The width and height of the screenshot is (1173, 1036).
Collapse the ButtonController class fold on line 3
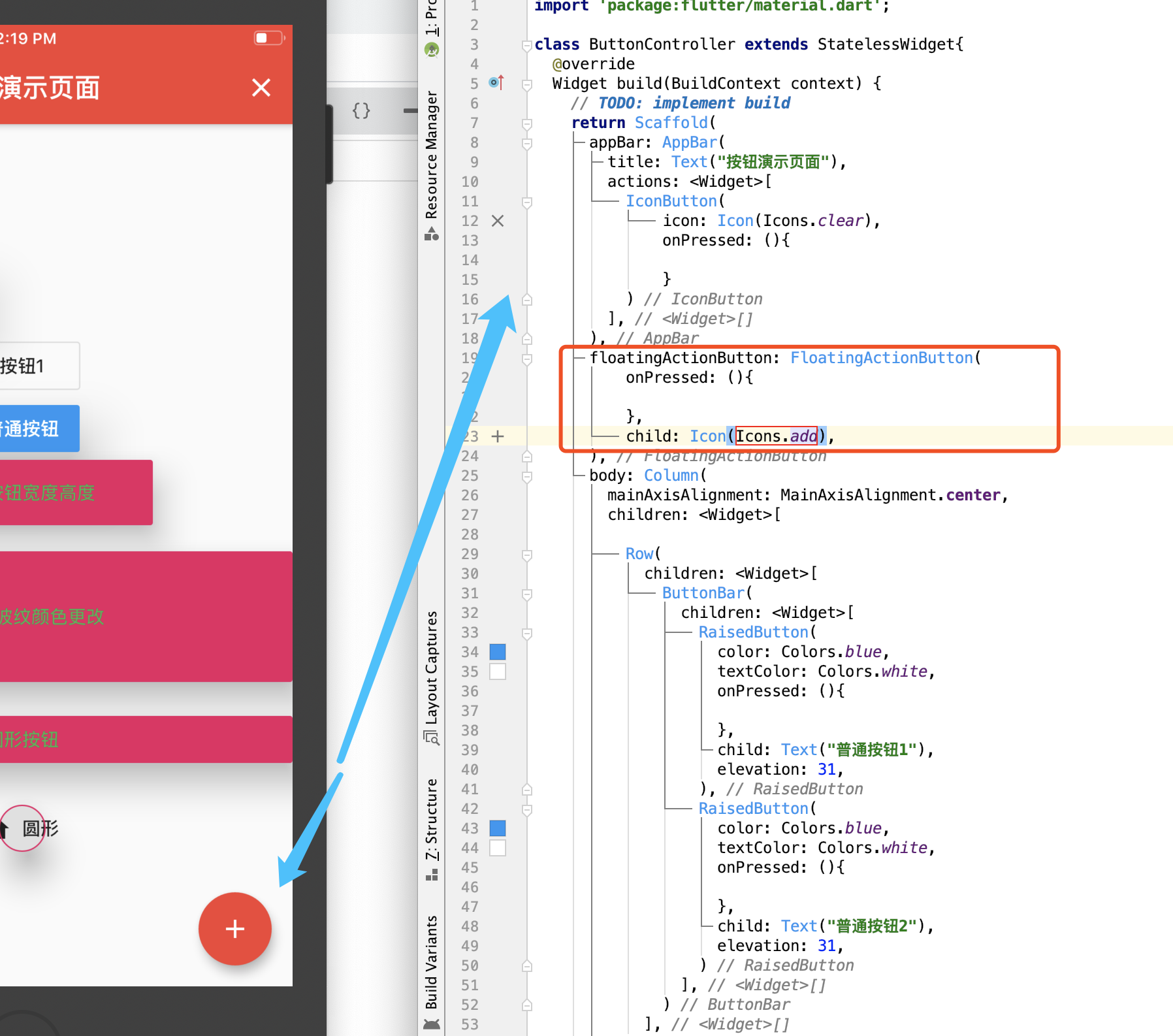pos(527,45)
